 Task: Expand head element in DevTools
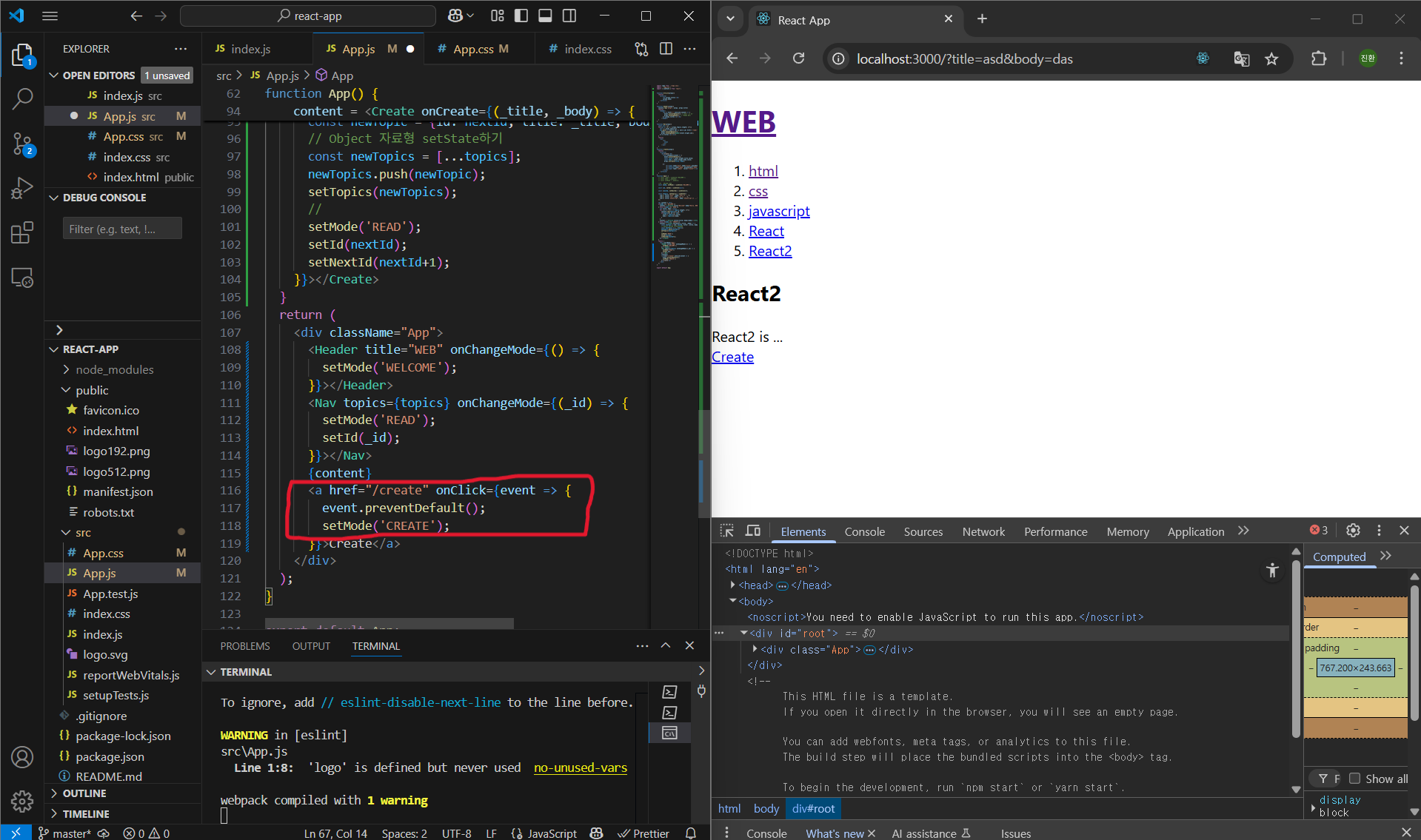(x=732, y=585)
